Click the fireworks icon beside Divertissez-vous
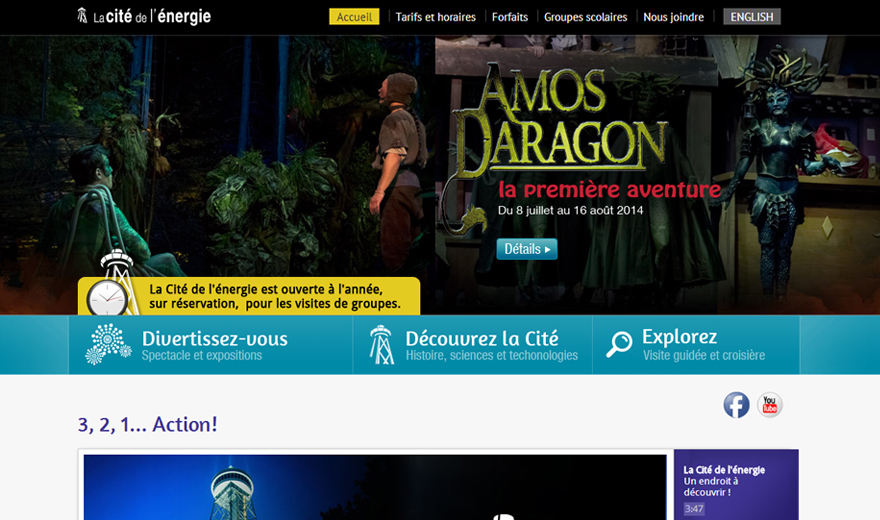This screenshot has height=520, width=880. [108, 344]
